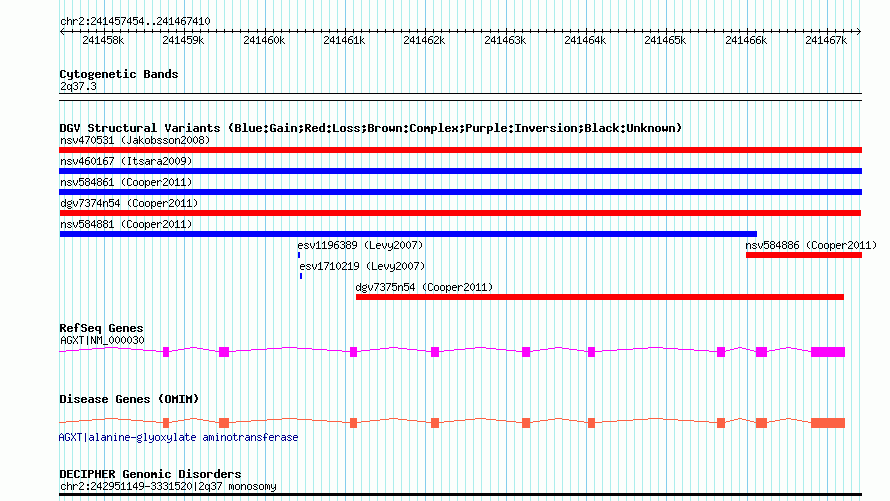This screenshot has width=890, height=501.
Task: Click the small blue esv1710219 Levy2007 marker
Action: click(301, 276)
